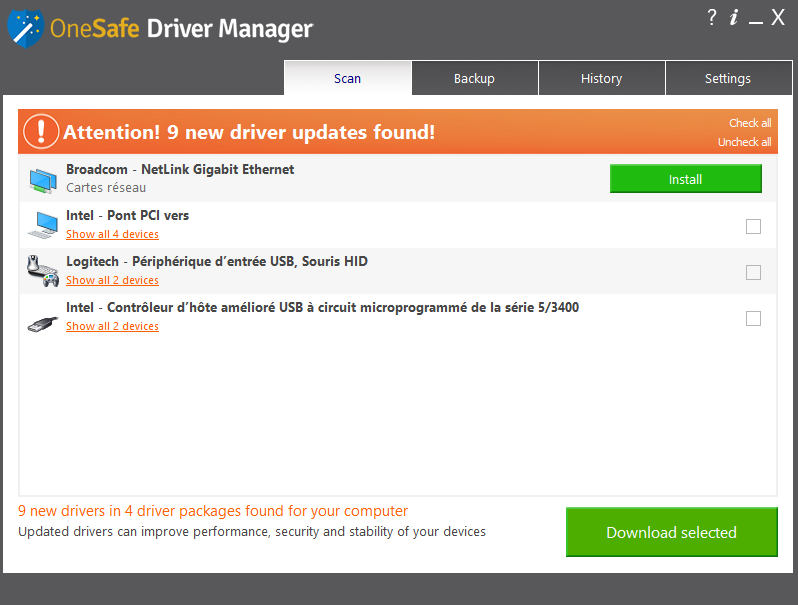Viewport: 798px width, 605px height.
Task: Install the Broadcom NetLink driver
Action: pyautogui.click(x=686, y=179)
